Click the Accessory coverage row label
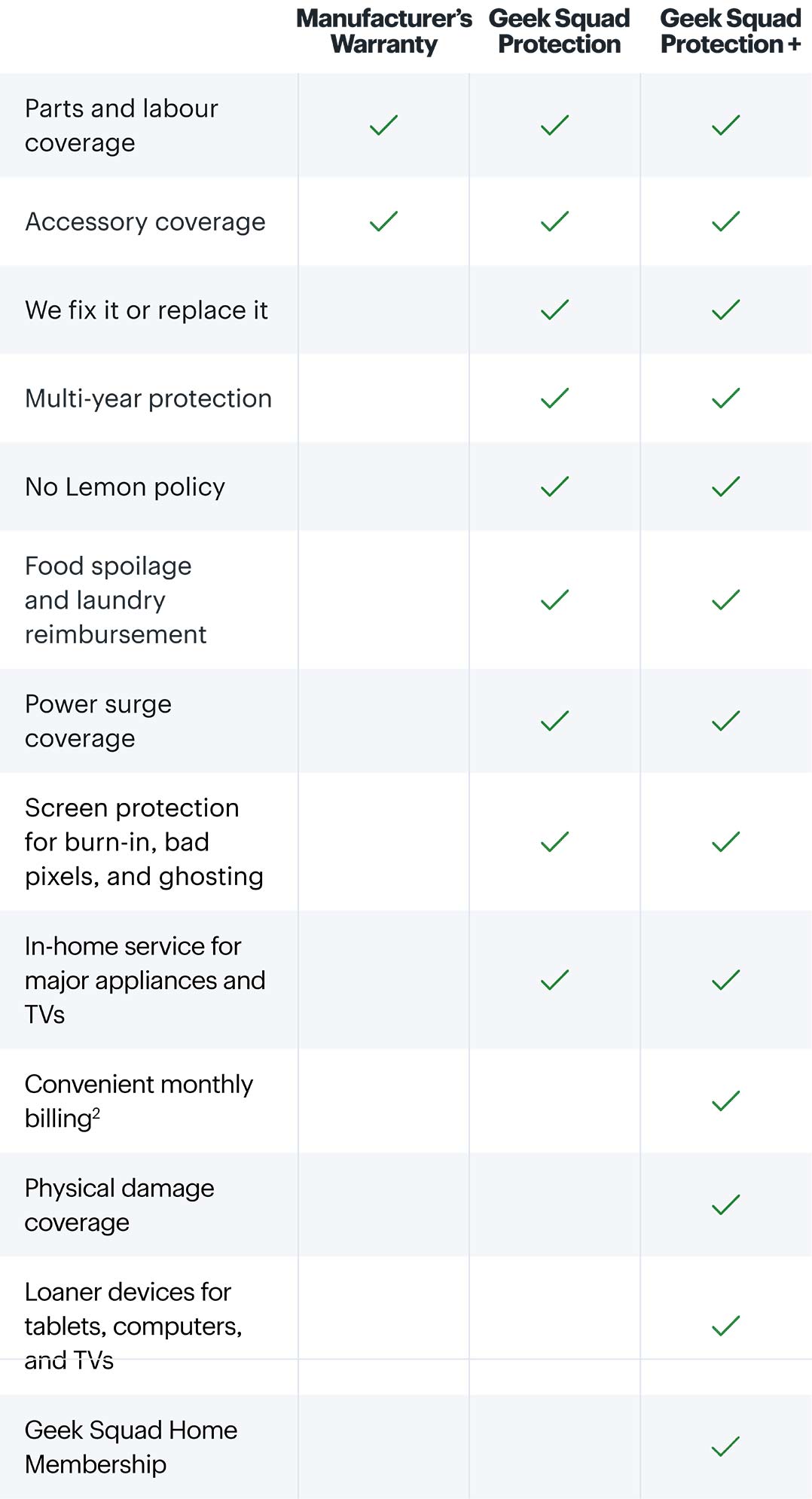812x1499 pixels. pyautogui.click(x=145, y=222)
